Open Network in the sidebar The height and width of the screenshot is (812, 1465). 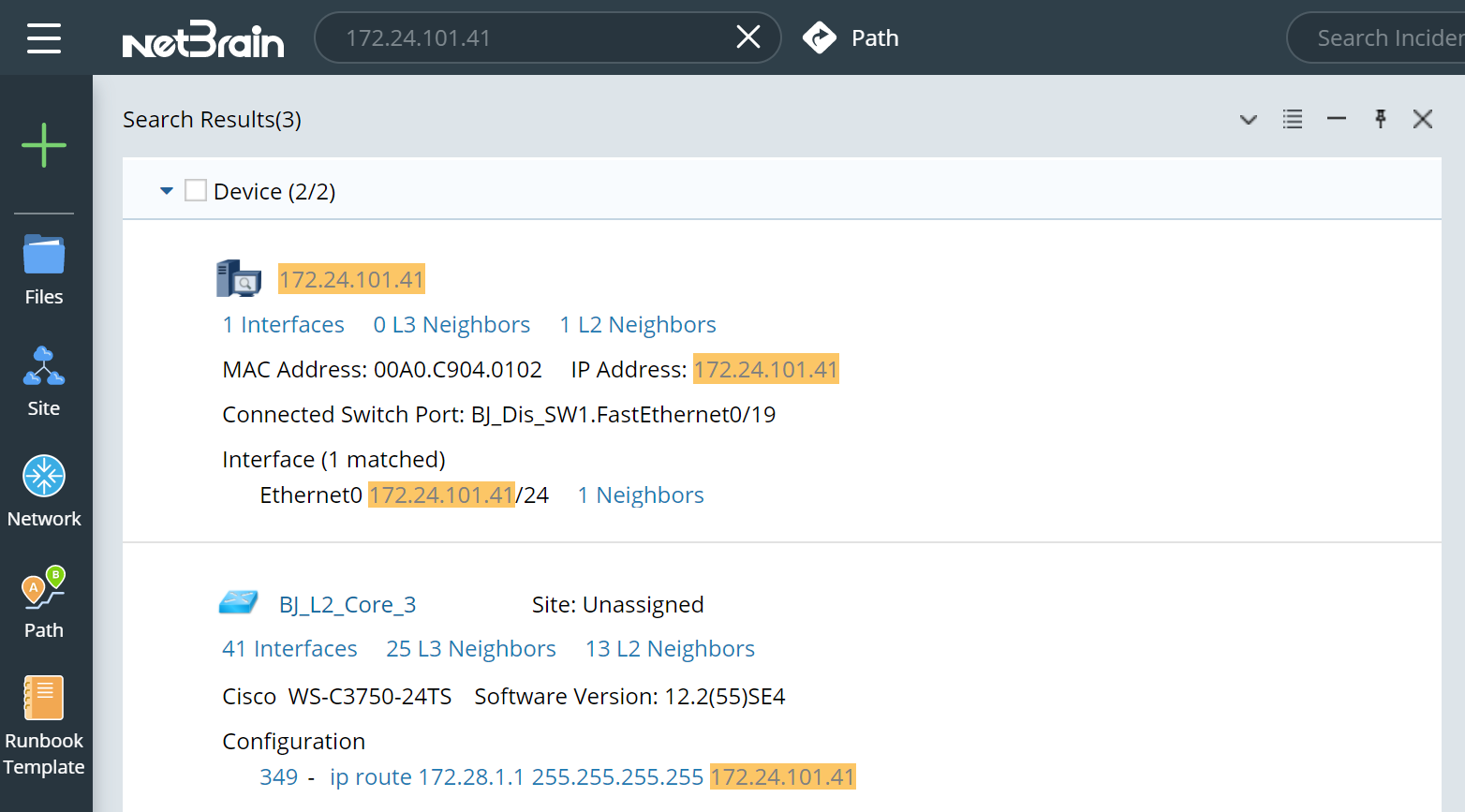click(44, 493)
